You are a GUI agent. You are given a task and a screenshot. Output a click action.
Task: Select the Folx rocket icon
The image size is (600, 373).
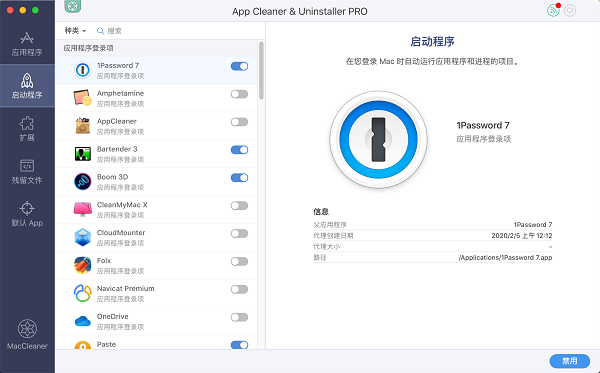pos(82,265)
